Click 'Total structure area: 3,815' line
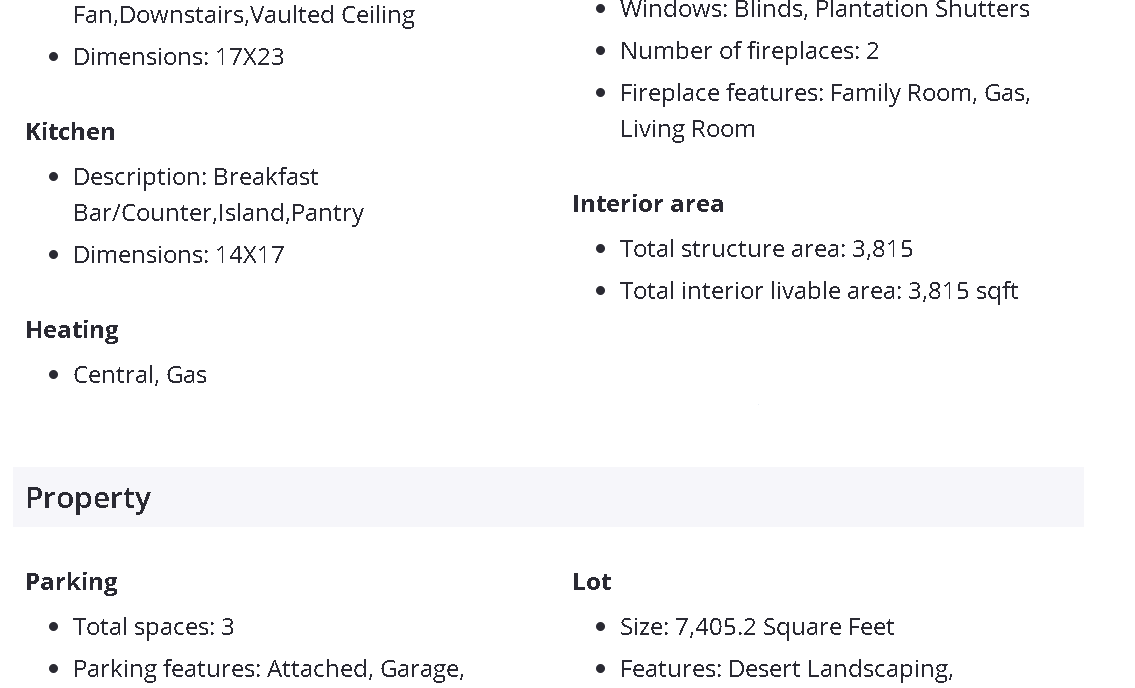The image size is (1135, 688). (x=766, y=249)
